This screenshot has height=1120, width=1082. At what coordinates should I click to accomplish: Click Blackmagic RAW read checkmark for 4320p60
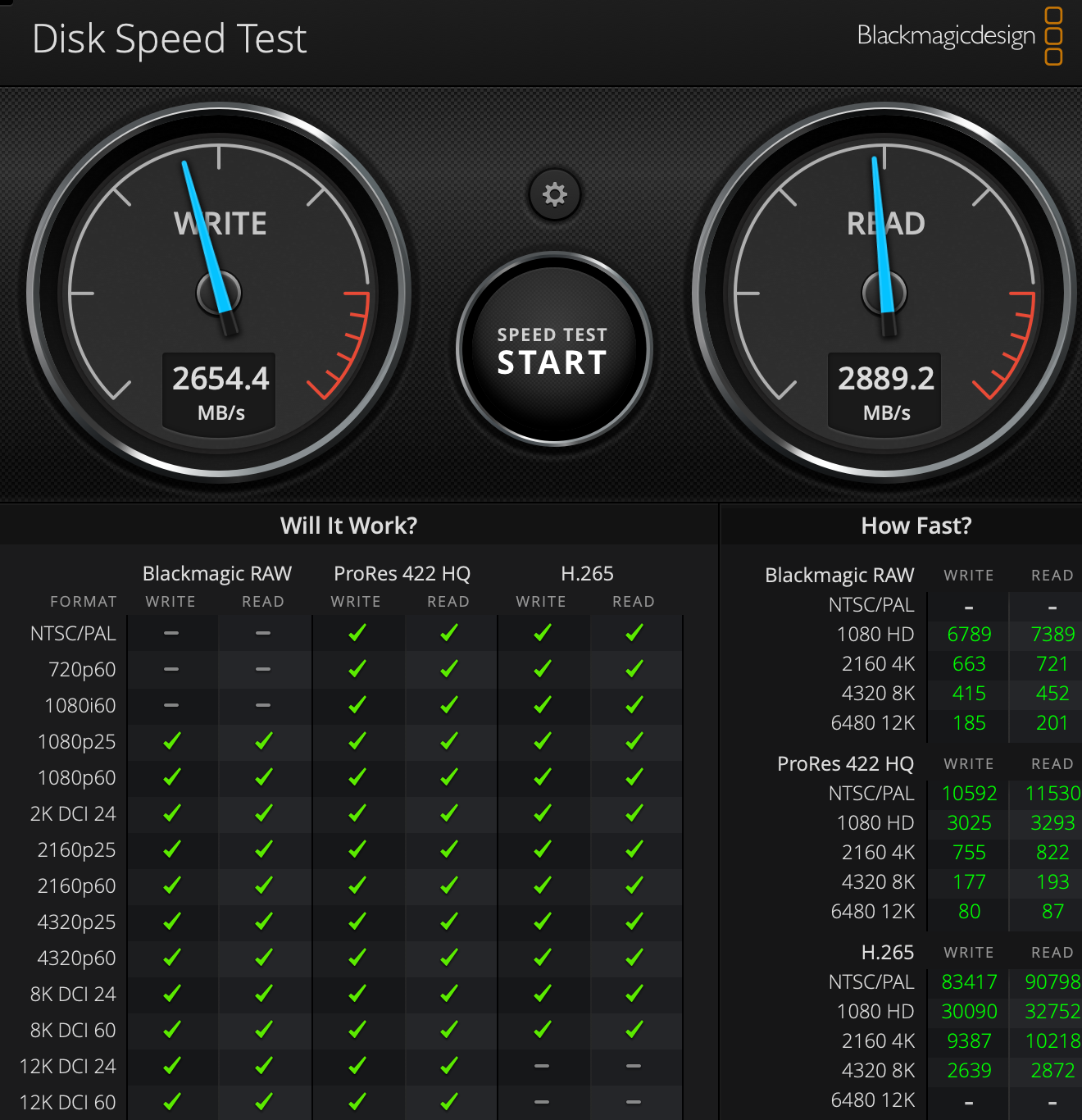[263, 958]
